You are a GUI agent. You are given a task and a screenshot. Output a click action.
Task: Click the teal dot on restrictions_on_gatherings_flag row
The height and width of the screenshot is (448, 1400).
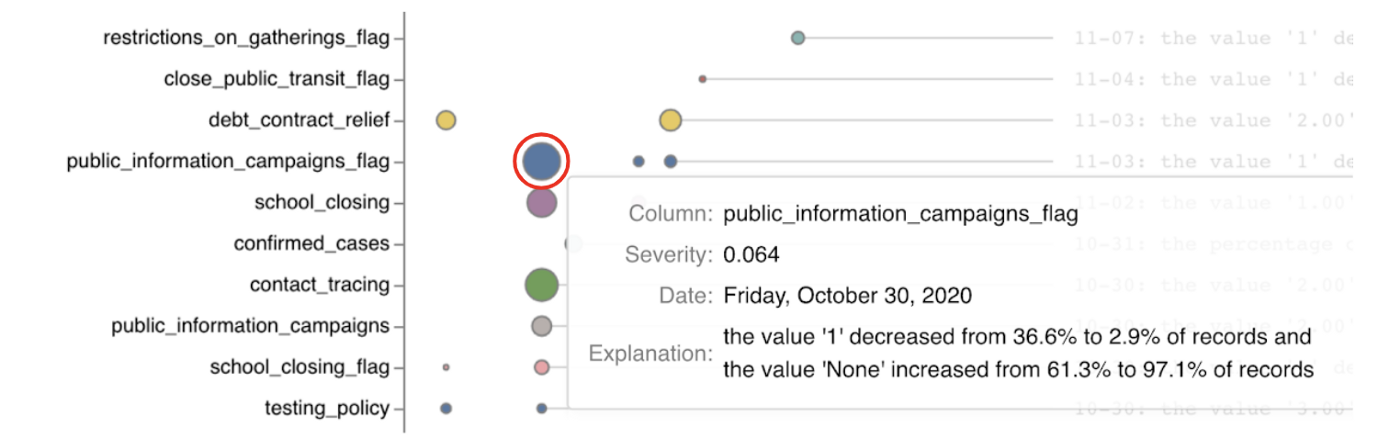click(x=798, y=39)
